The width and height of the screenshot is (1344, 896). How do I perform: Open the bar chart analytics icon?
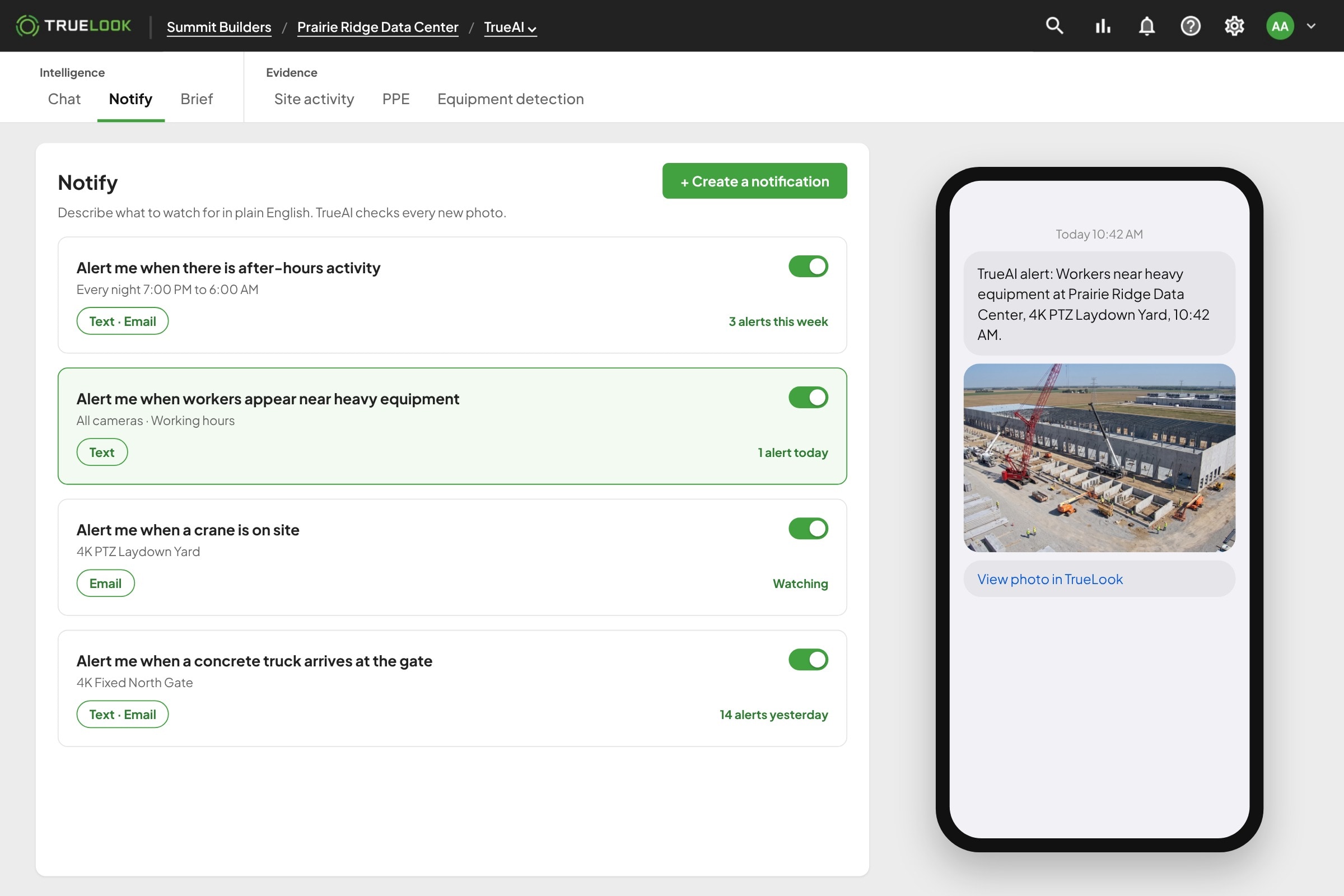[x=1102, y=26]
